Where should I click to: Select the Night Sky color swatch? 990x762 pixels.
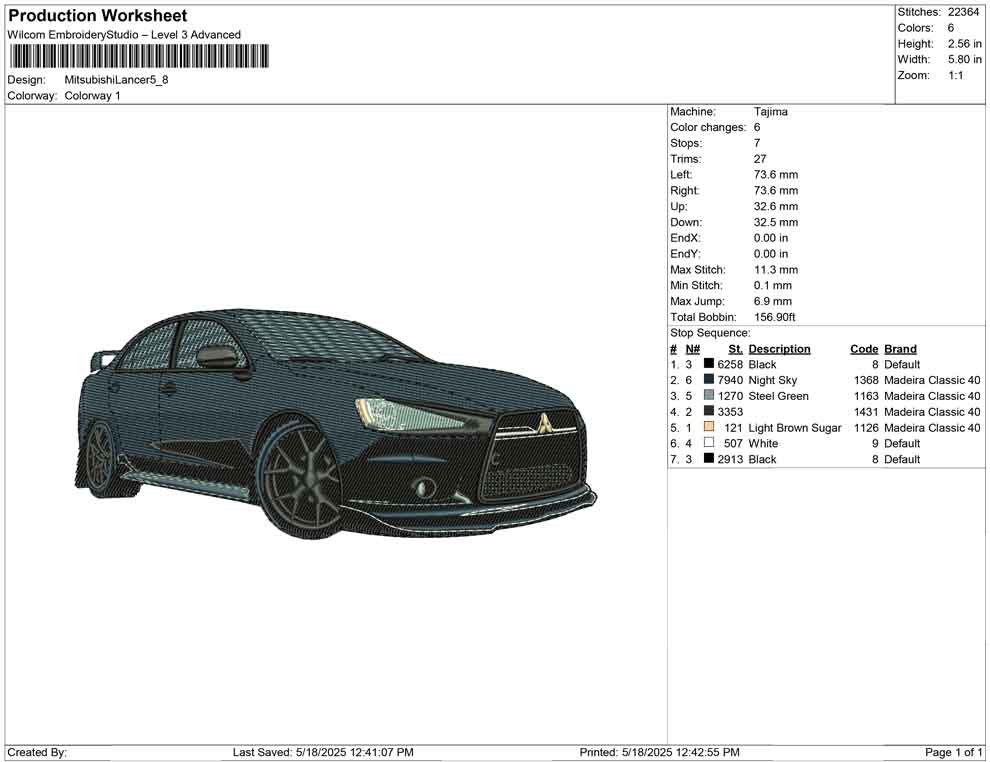[x=709, y=381]
